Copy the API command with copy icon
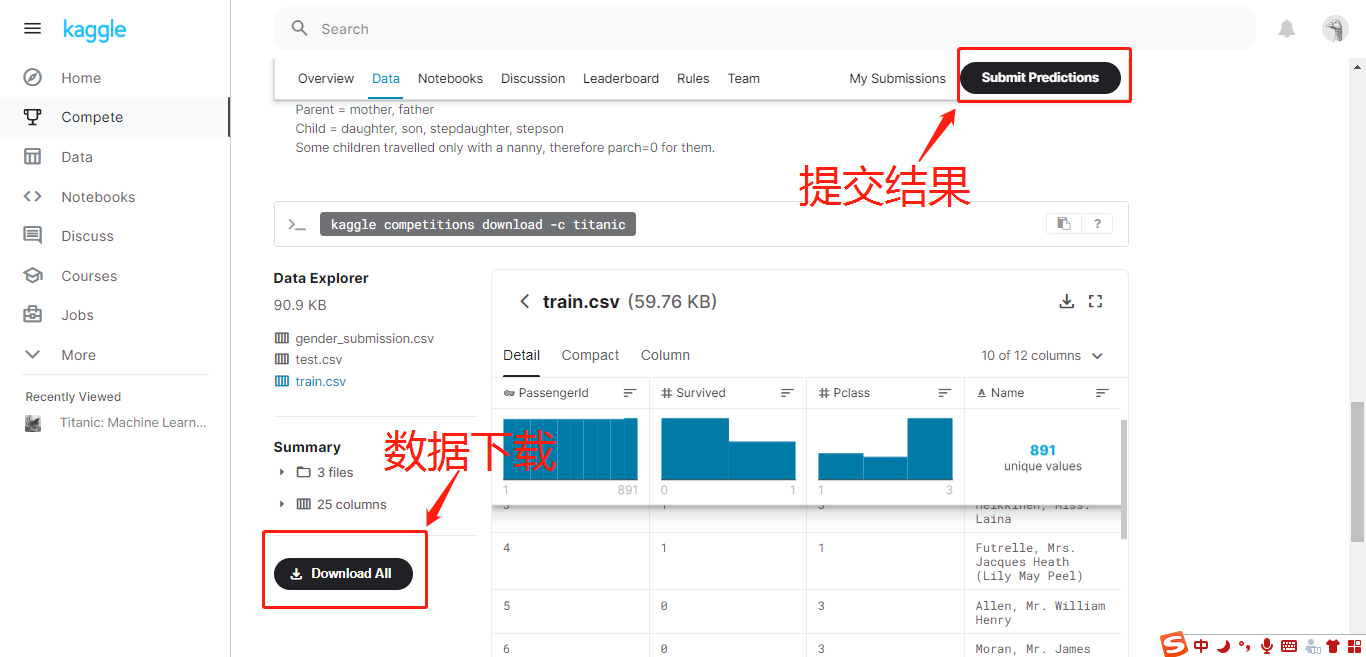 click(1063, 224)
